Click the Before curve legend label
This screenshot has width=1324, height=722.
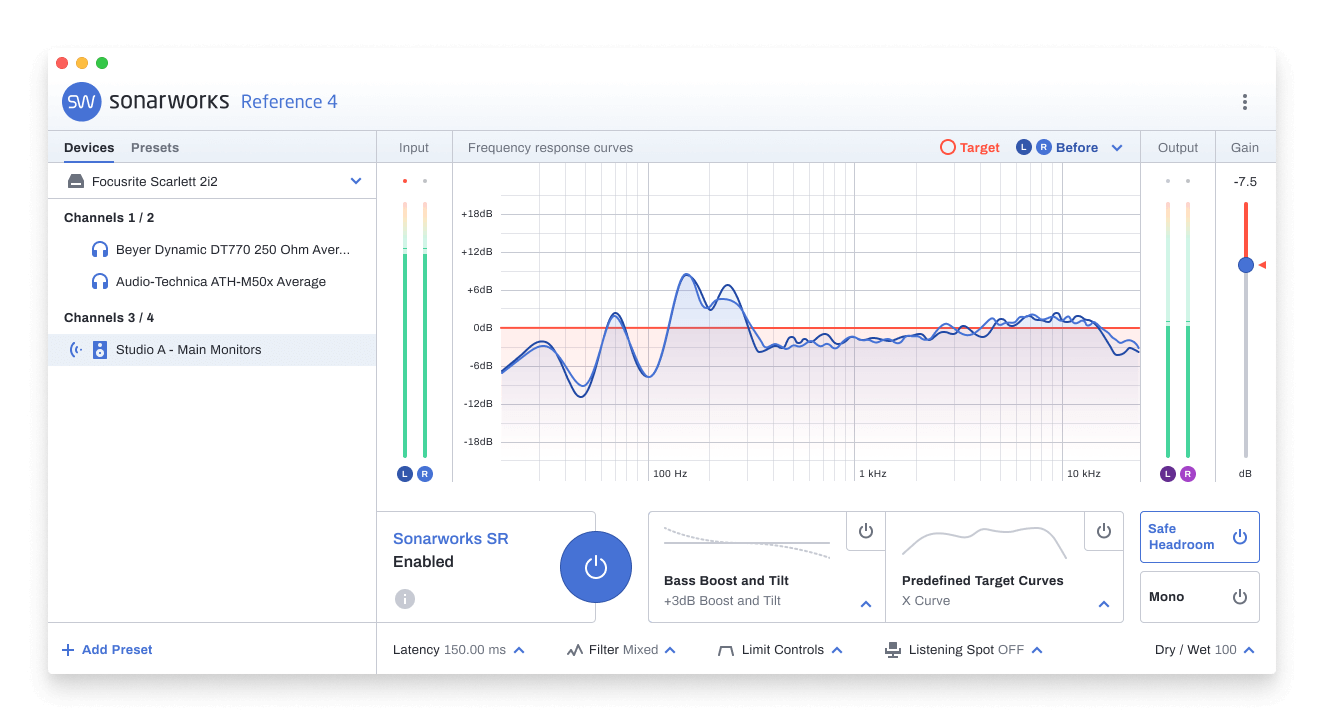1077,148
